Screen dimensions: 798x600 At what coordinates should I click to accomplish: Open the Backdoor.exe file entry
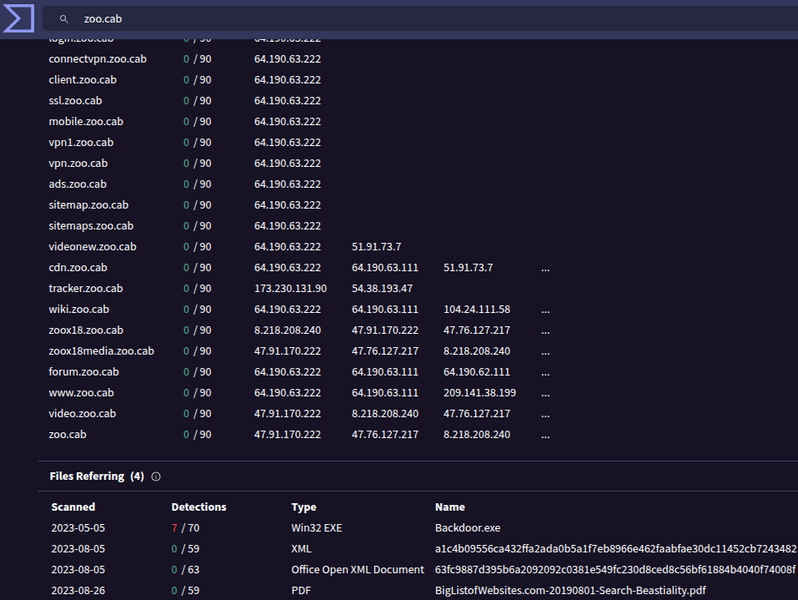468,528
